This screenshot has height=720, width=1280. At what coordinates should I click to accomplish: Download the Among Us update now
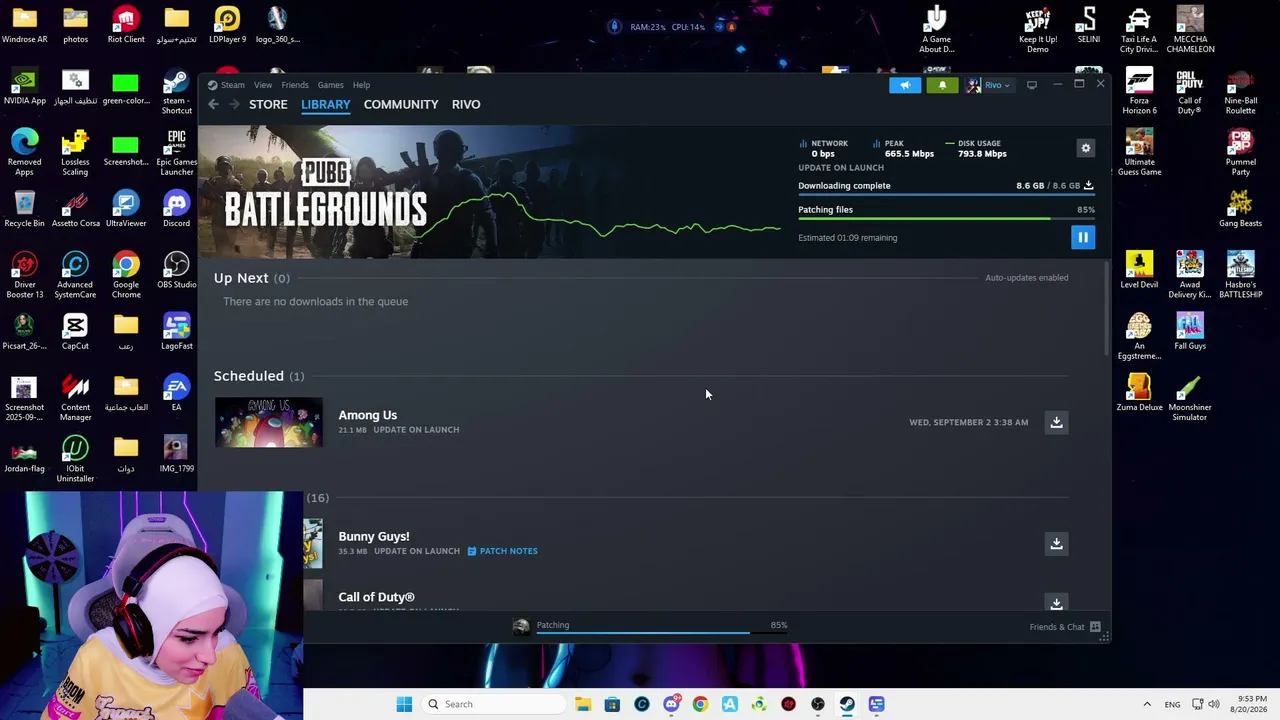coord(1056,422)
